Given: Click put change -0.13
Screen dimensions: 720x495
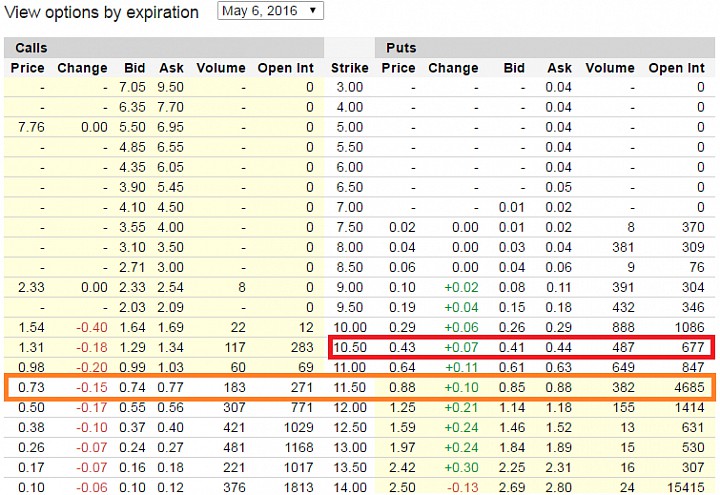Looking at the screenshot, I should [463, 487].
